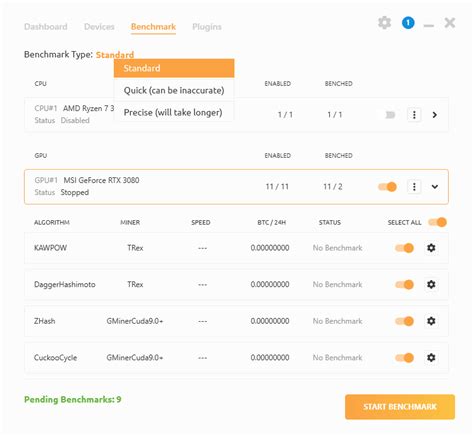Choose Standard in benchmark type list

coord(174,68)
